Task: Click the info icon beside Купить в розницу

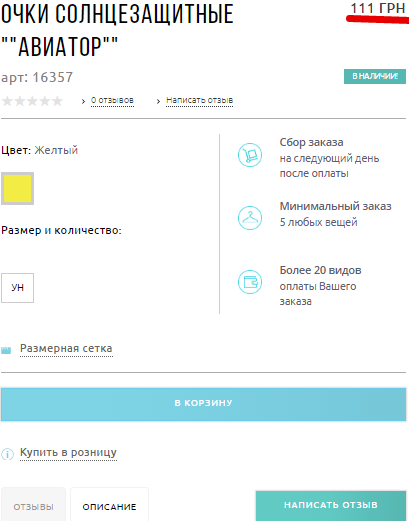Action: pos(7,454)
